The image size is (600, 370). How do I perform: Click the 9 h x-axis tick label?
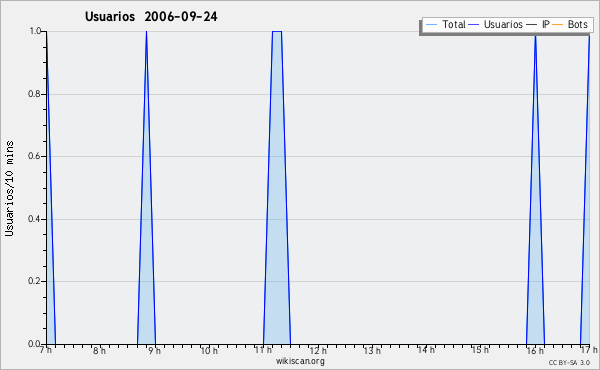154,350
